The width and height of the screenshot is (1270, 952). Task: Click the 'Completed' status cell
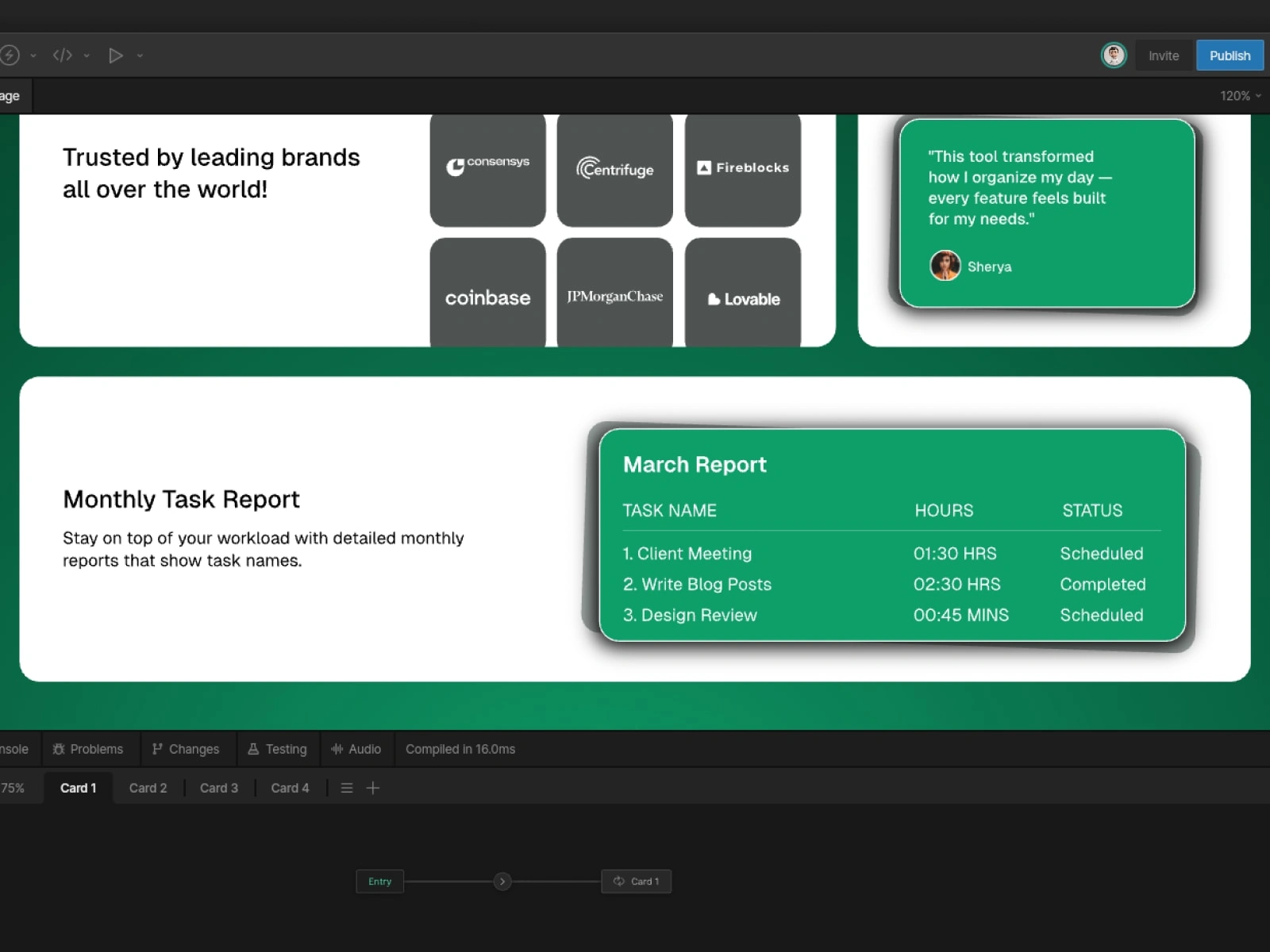tap(1103, 585)
